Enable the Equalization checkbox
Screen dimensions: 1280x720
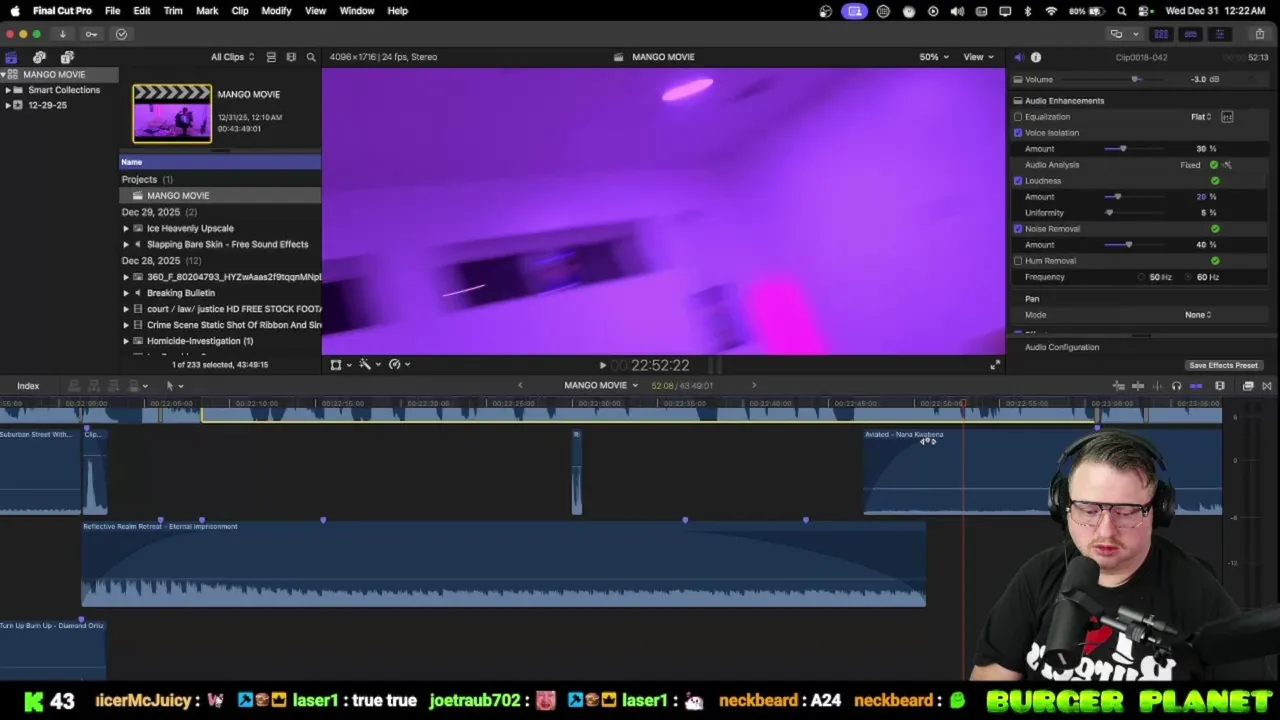click(x=1018, y=117)
